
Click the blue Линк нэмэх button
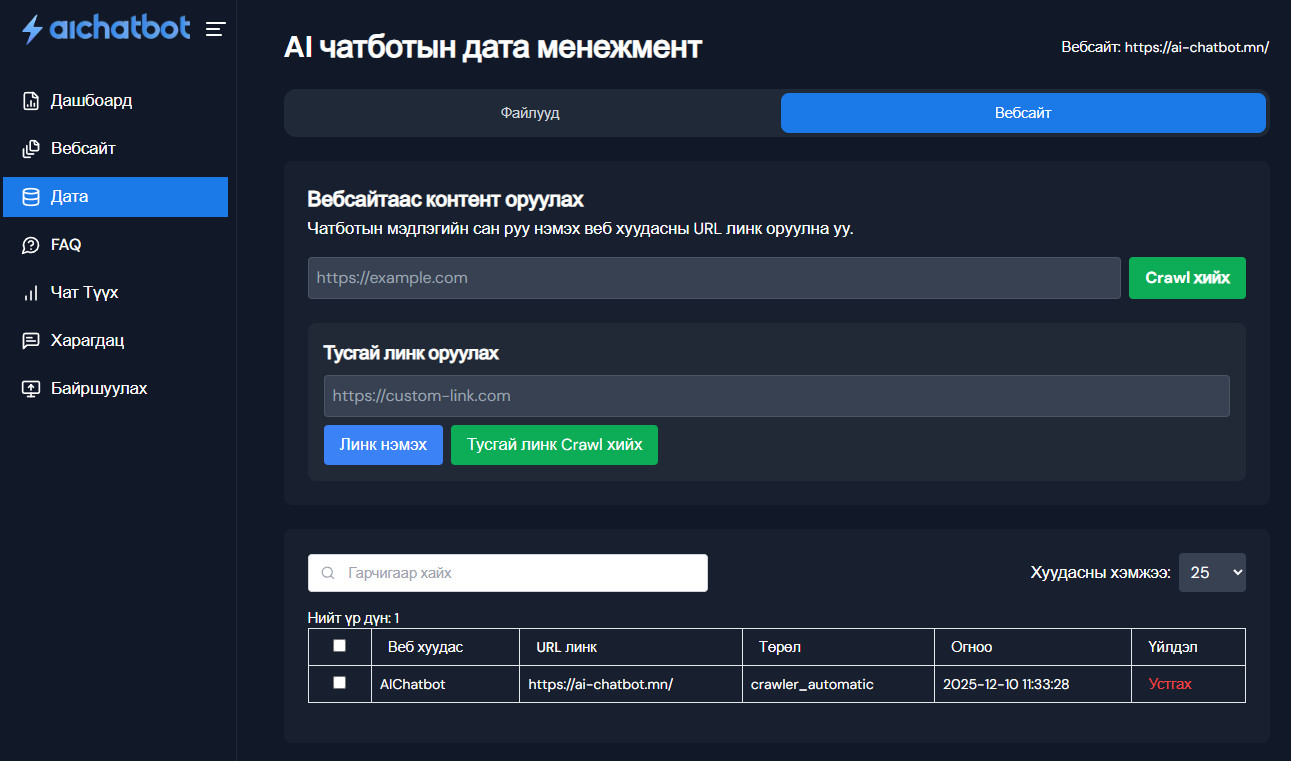[x=383, y=445]
